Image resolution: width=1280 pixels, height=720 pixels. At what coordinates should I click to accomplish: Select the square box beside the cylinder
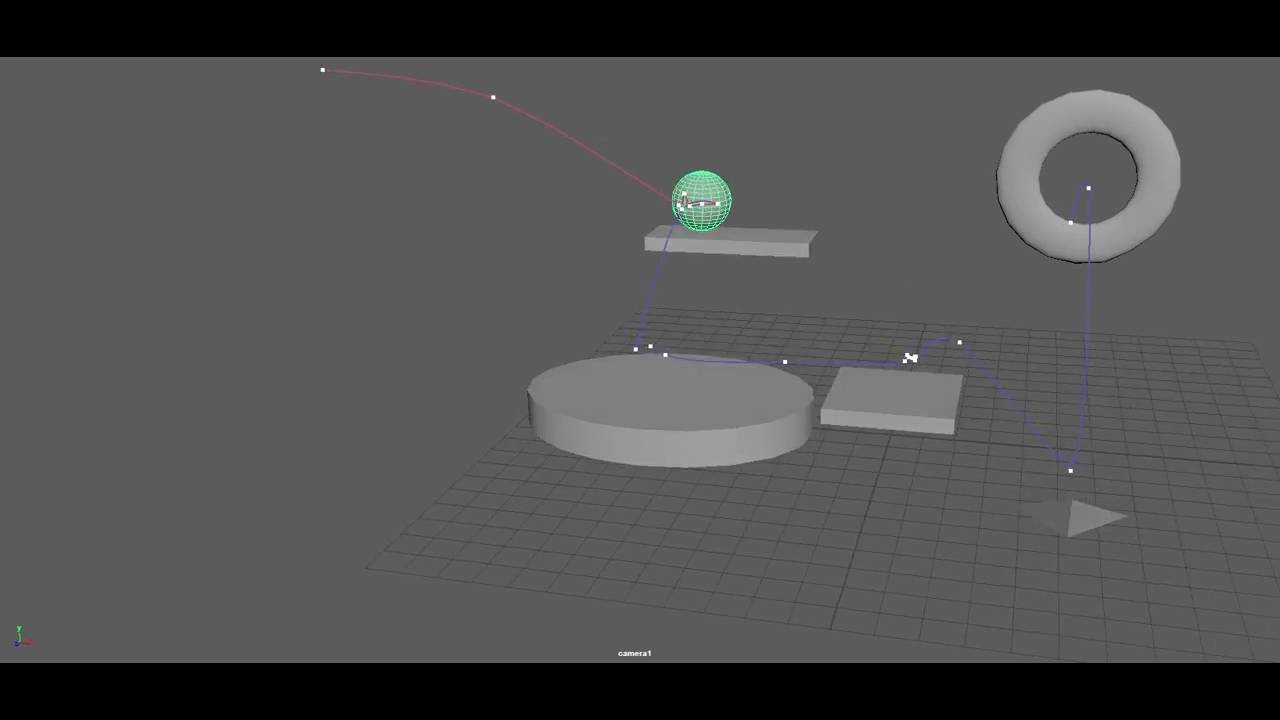tap(891, 401)
